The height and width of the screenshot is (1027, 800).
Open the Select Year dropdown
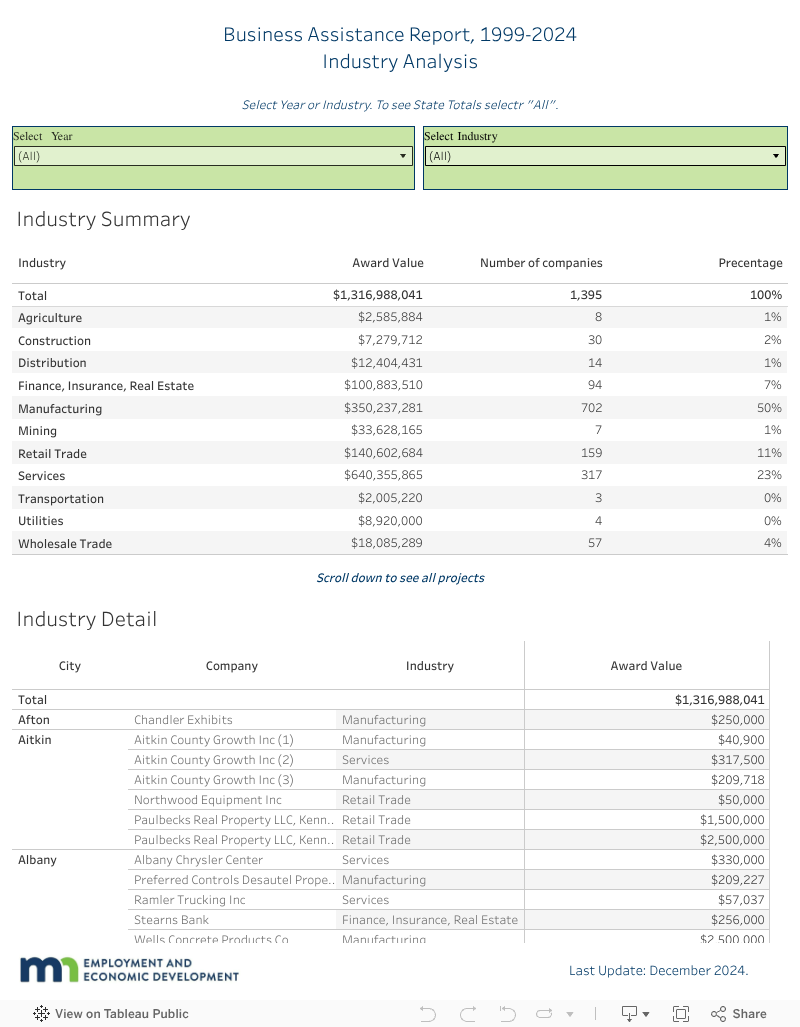tap(213, 156)
